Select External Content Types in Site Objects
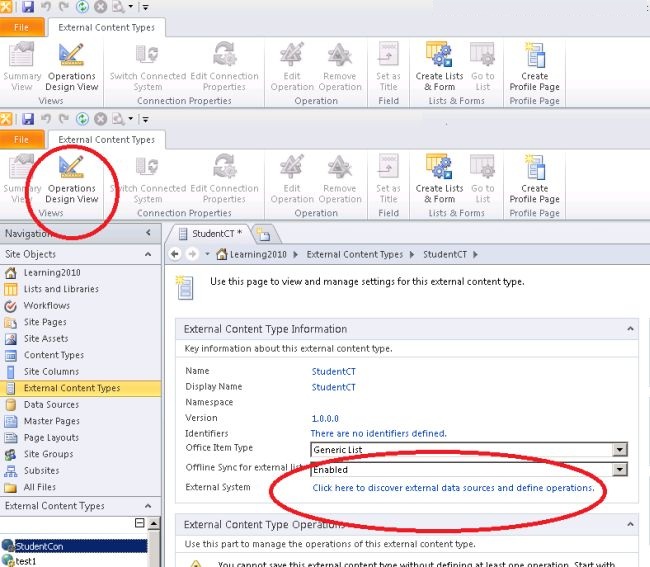This screenshot has height=567, width=650. click(81, 388)
